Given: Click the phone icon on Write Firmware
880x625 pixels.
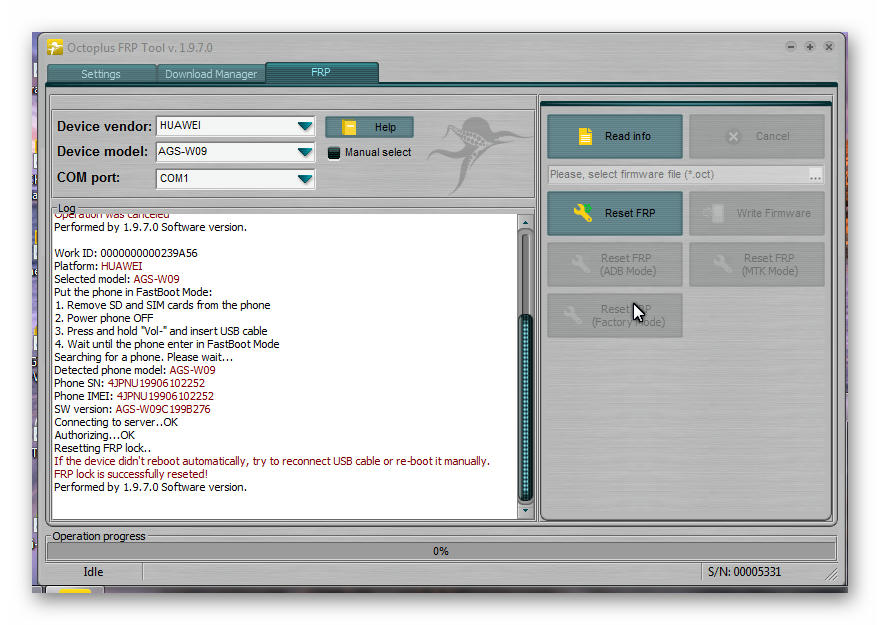Looking at the screenshot, I should click(x=714, y=213).
